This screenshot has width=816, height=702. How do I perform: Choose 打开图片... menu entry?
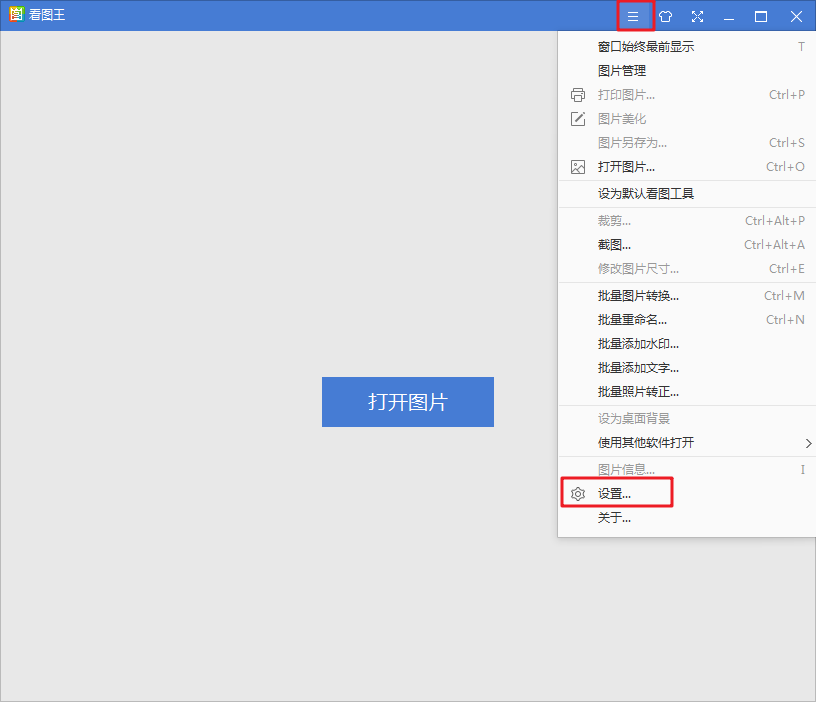click(x=687, y=167)
